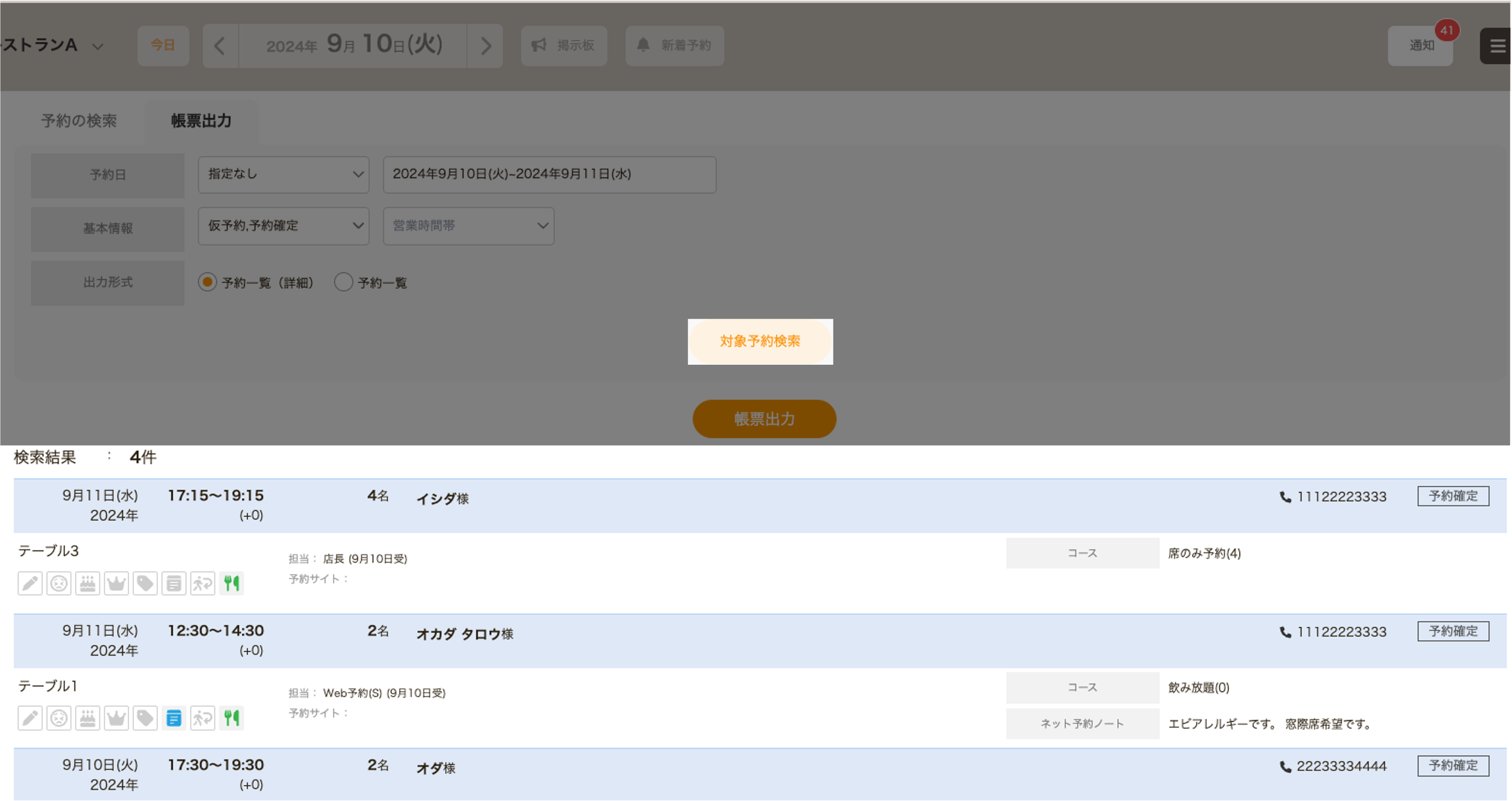This screenshot has width=1512, height=801.
Task: Go to next day with right arrow
Action: tap(485, 46)
